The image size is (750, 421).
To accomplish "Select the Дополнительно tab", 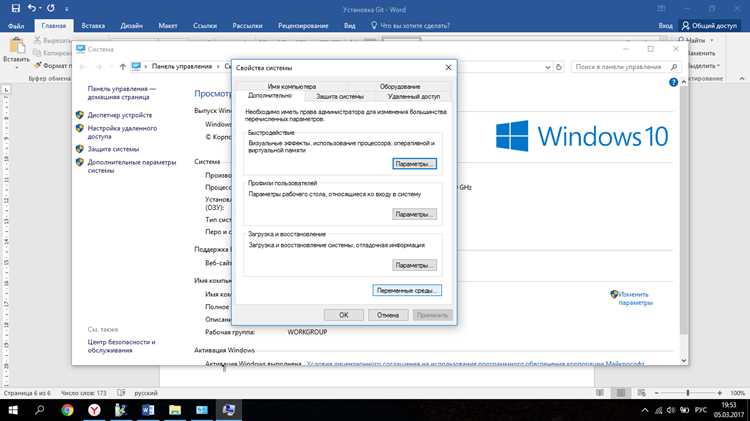I will (270, 96).
